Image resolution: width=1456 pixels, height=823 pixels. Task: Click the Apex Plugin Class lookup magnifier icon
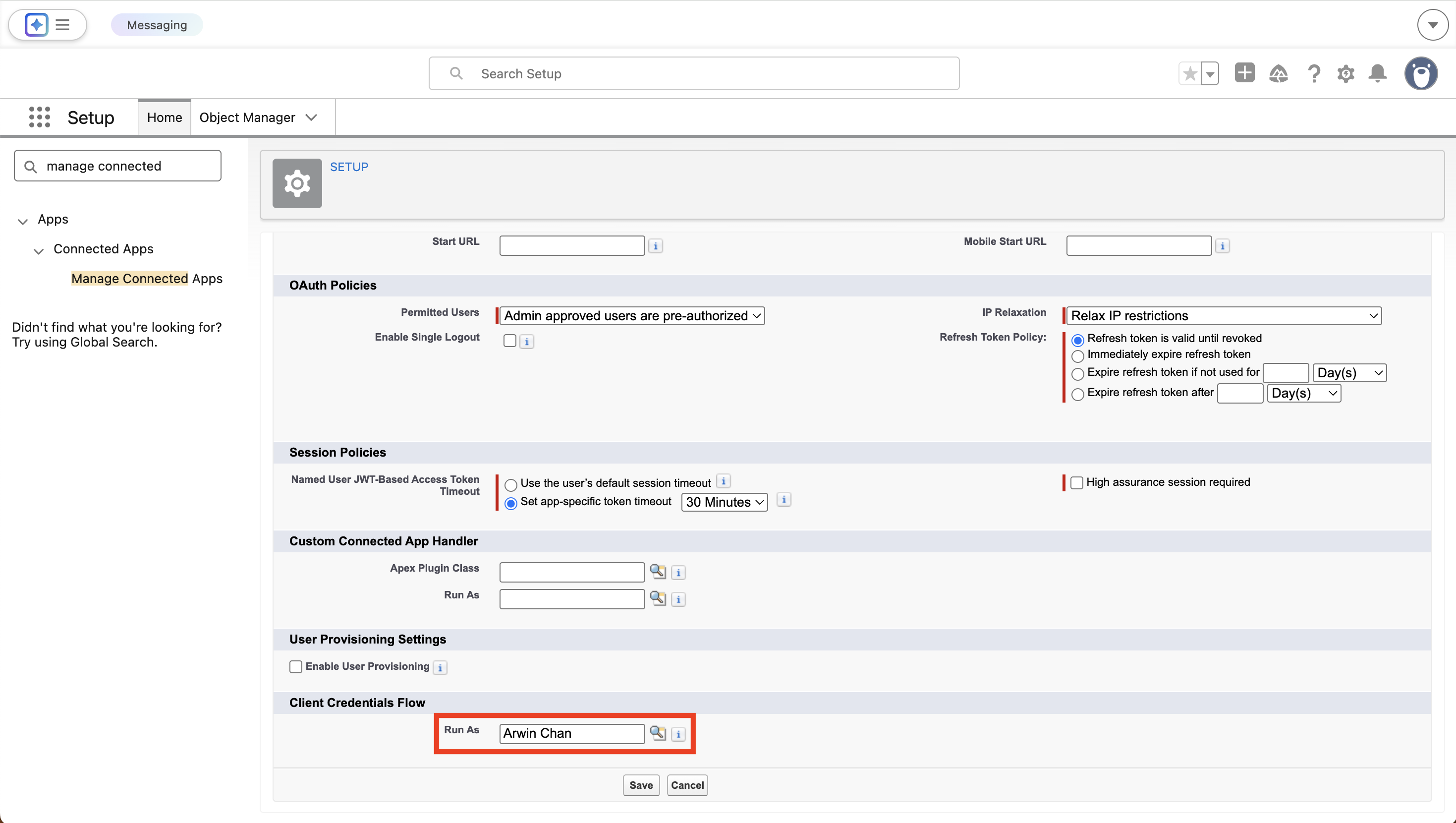657,572
